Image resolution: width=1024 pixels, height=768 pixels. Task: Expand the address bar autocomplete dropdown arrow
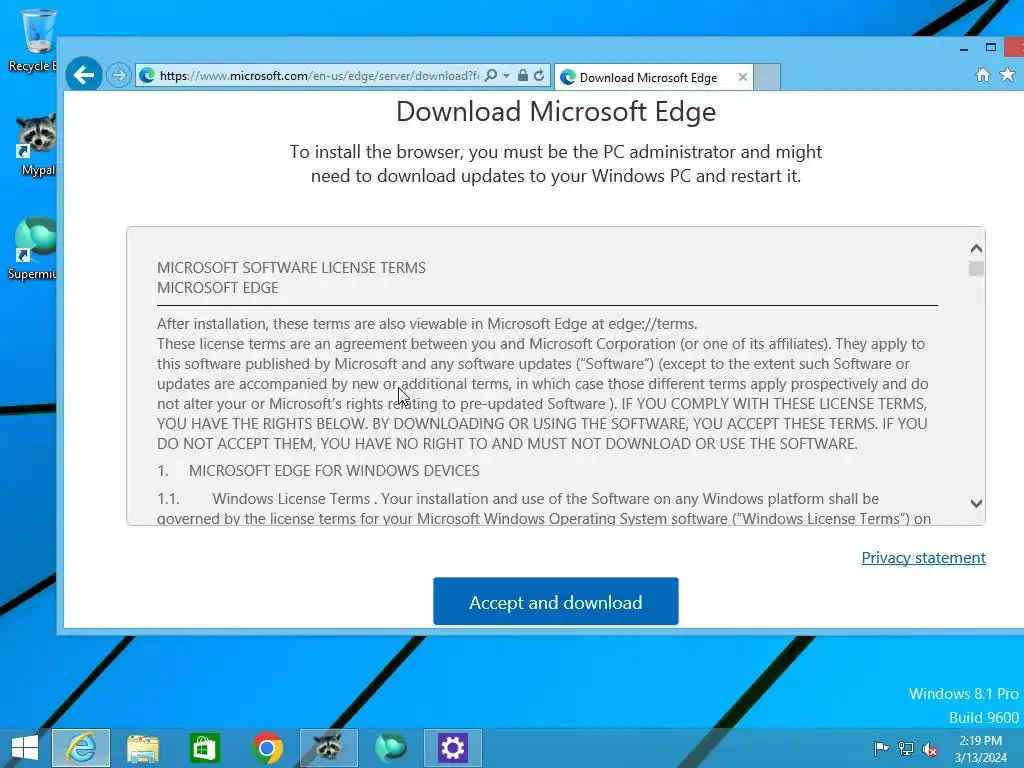(x=506, y=76)
